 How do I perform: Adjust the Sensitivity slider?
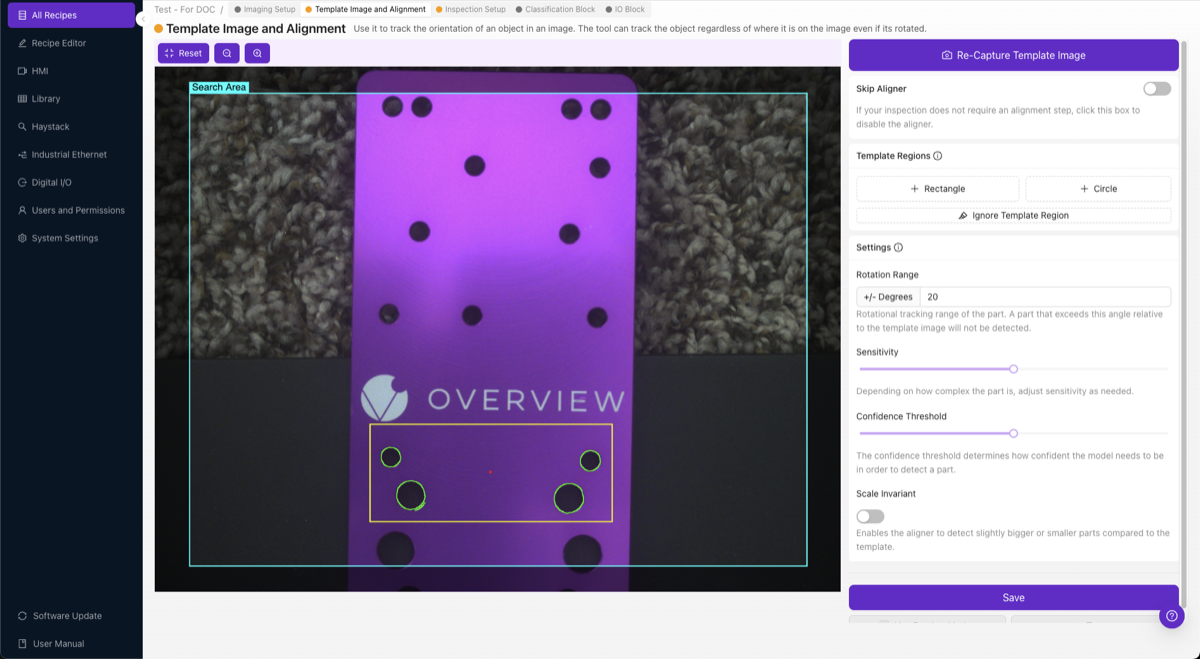coord(1012,369)
